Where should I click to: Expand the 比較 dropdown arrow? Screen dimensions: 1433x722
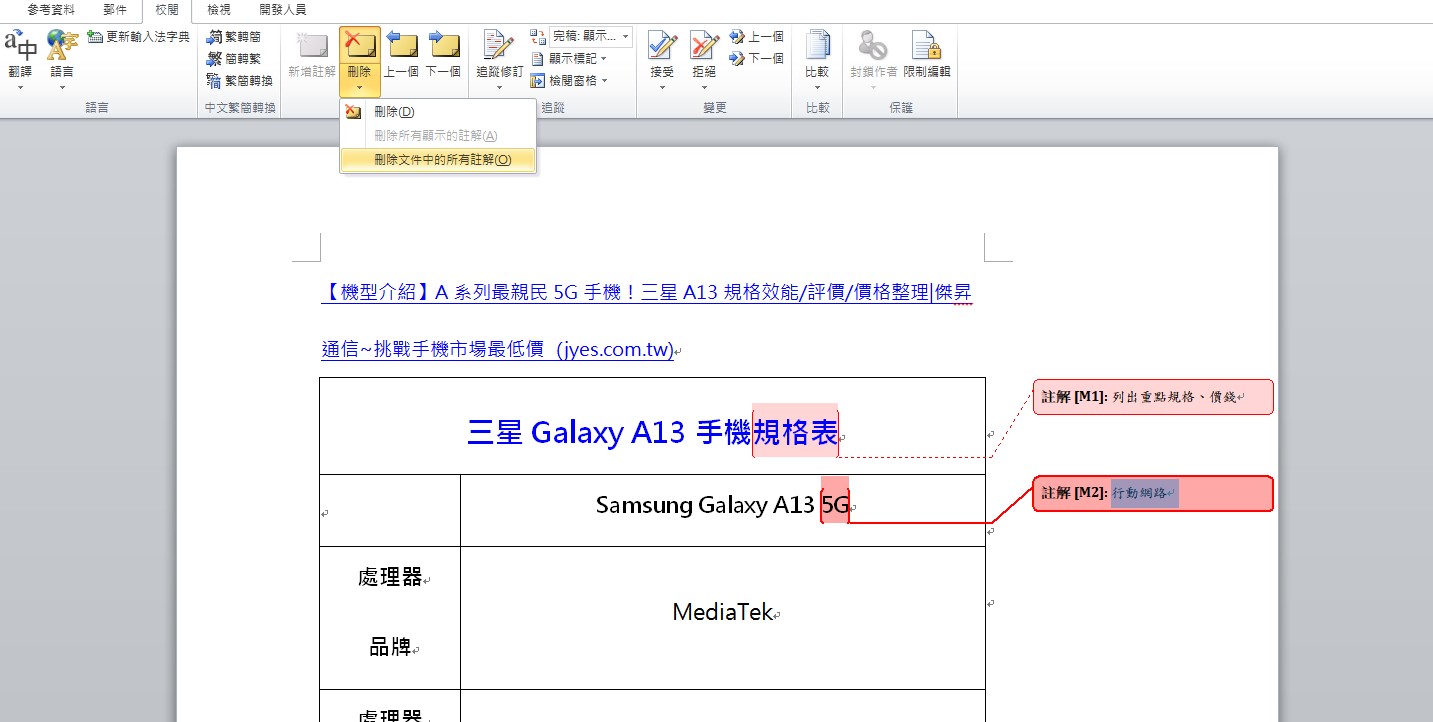click(x=817, y=88)
